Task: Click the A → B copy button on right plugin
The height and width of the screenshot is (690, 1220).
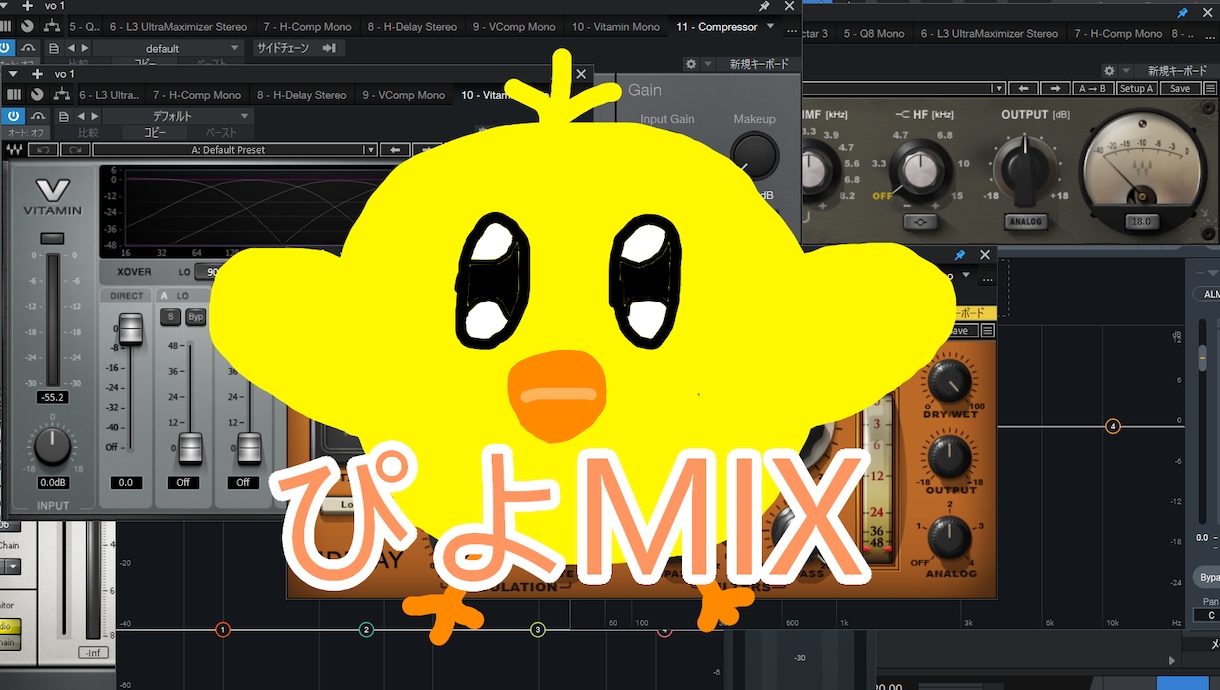Action: tap(1095, 89)
